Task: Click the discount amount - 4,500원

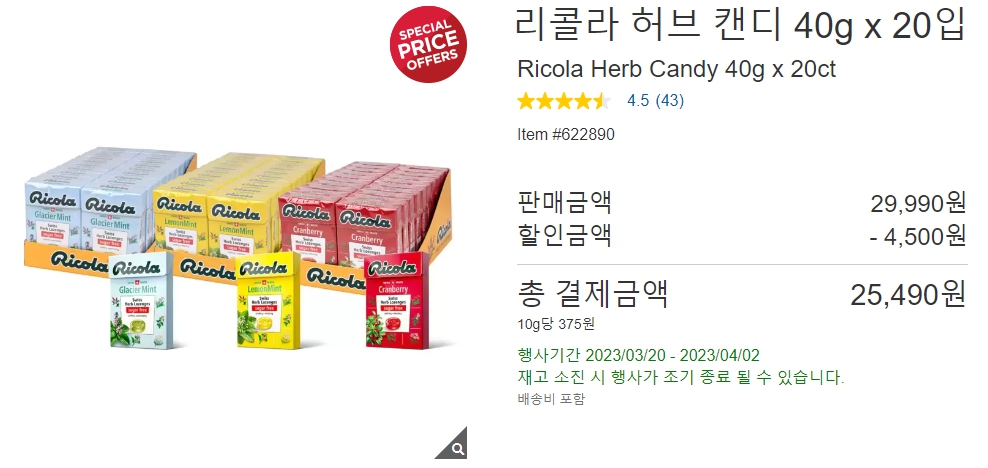Action: pos(917,236)
